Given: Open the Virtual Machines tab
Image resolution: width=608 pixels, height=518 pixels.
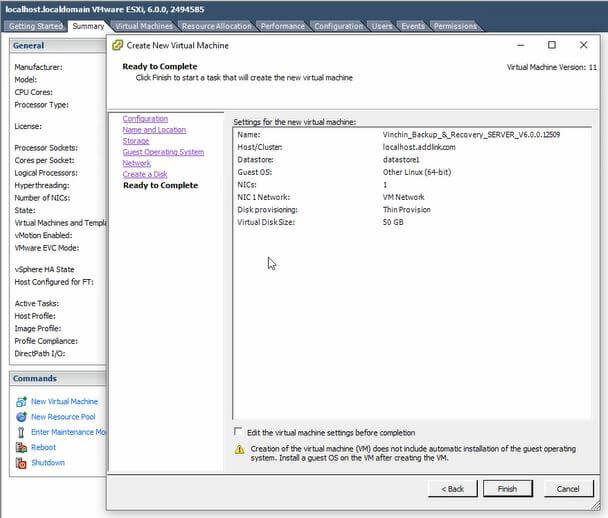Looking at the screenshot, I should pos(144,26).
